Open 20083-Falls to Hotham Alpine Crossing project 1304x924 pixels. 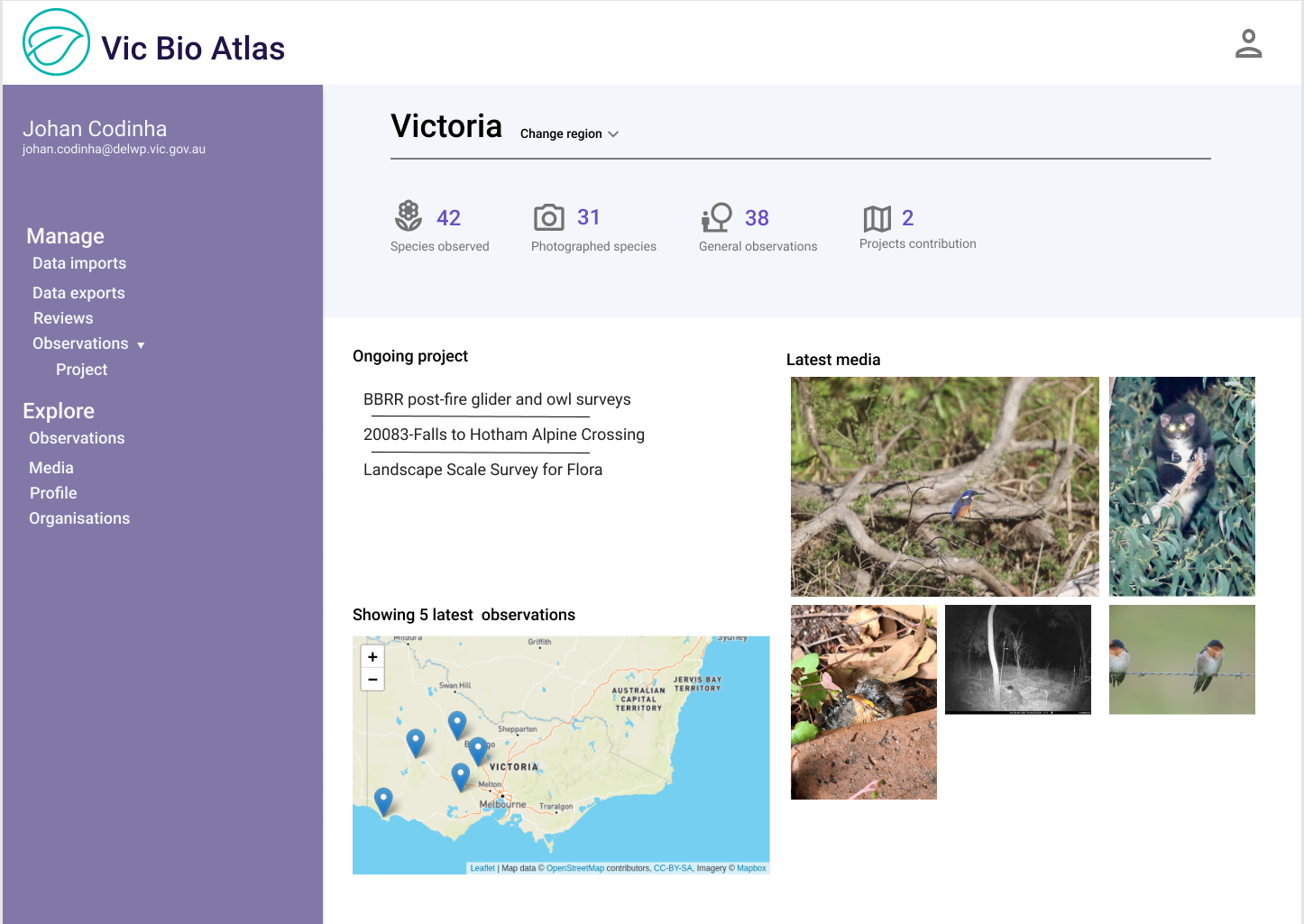(504, 435)
